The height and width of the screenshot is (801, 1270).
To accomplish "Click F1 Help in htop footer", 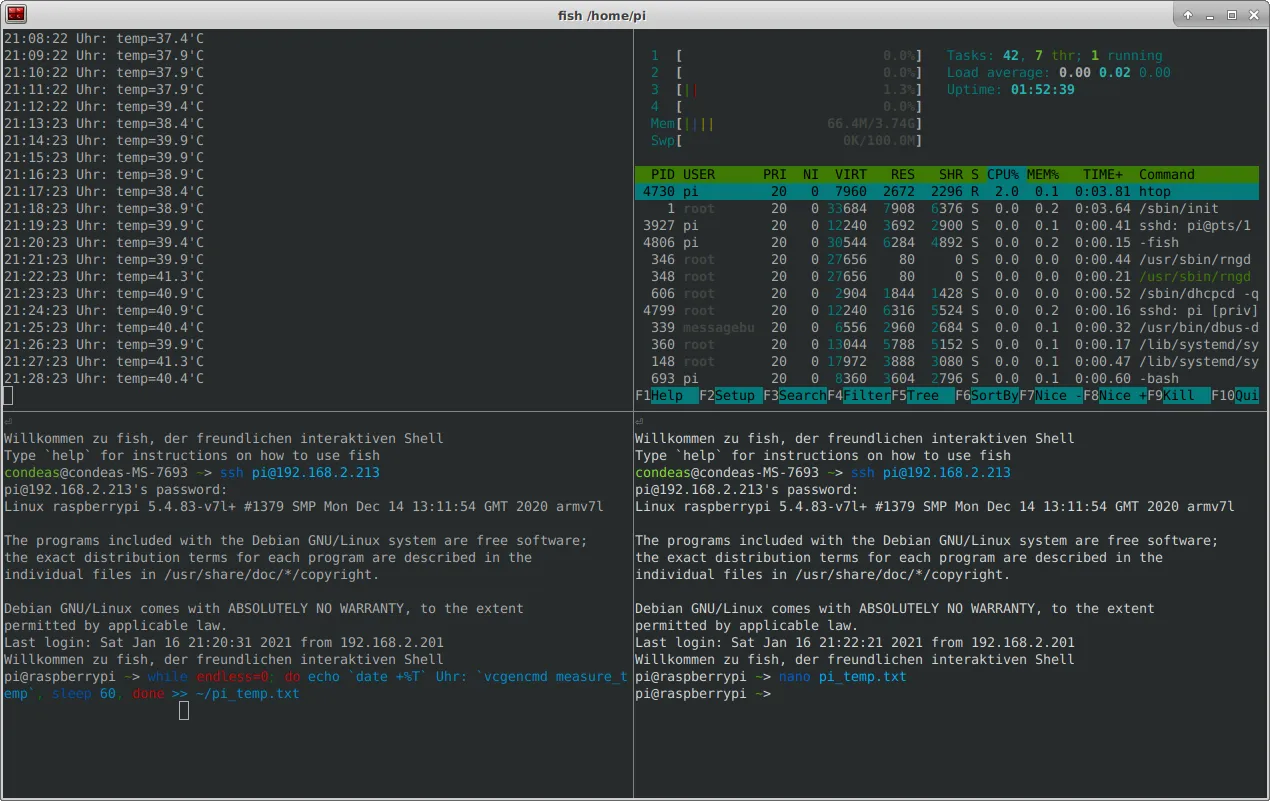I will [667, 396].
